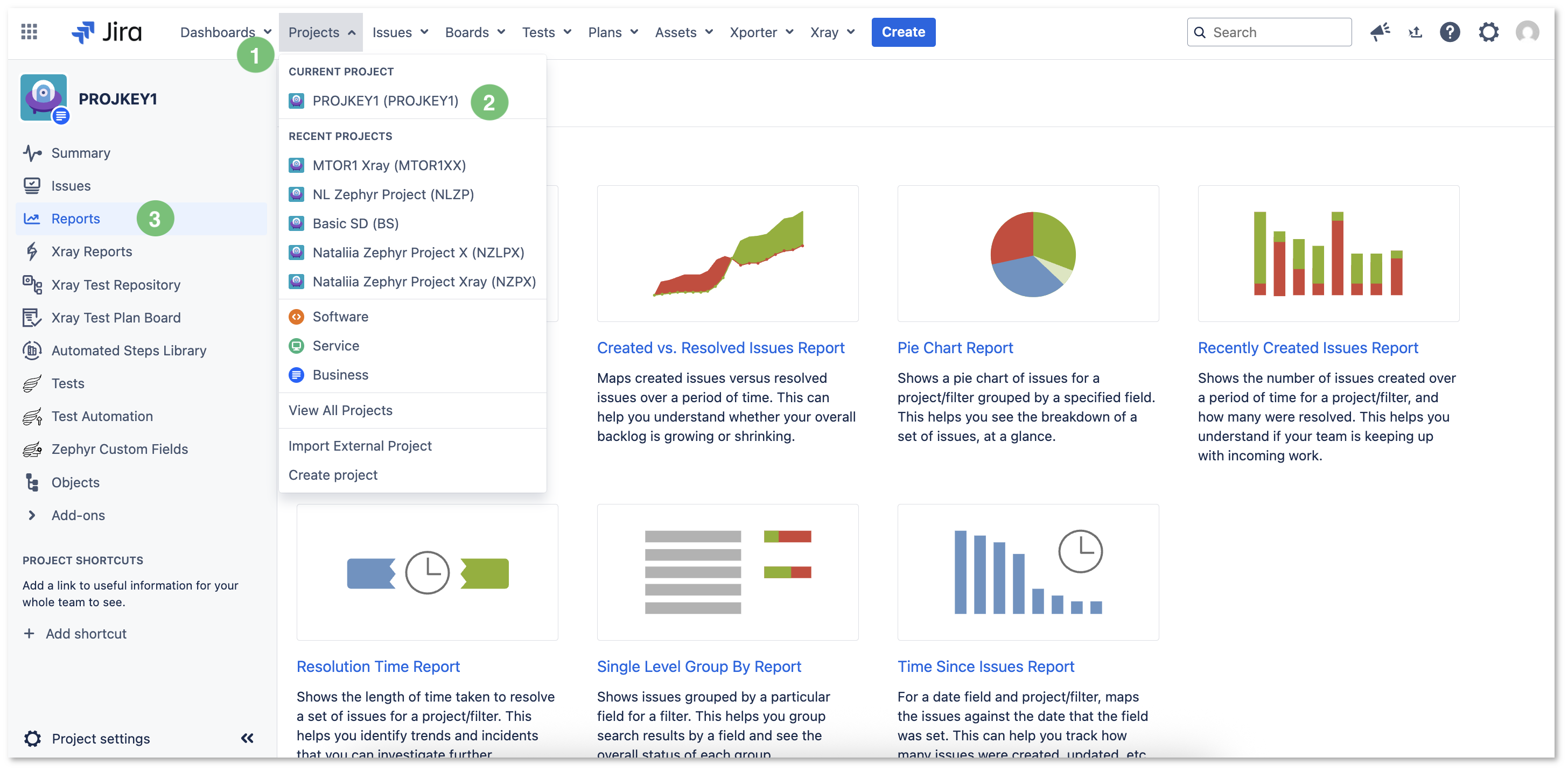The width and height of the screenshot is (1568, 771).
Task: Click the Pie Chart Report thumbnail
Action: pos(1028,254)
